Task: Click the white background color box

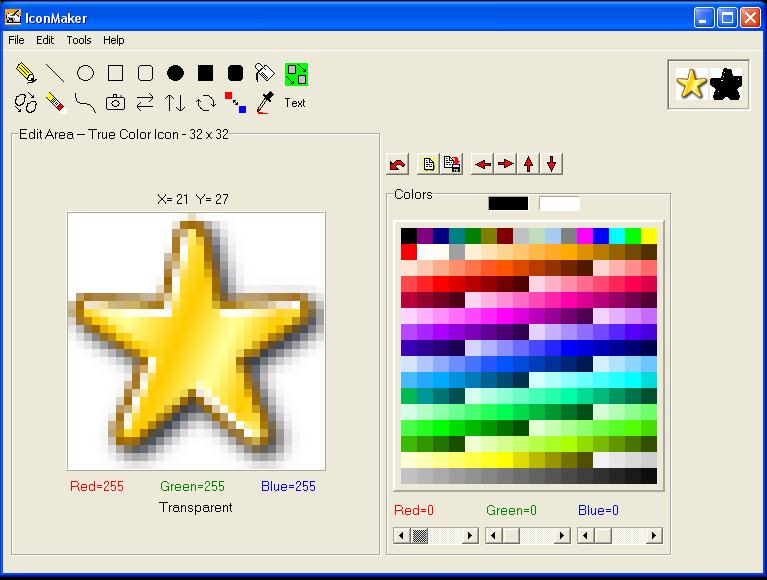Action: tap(560, 203)
